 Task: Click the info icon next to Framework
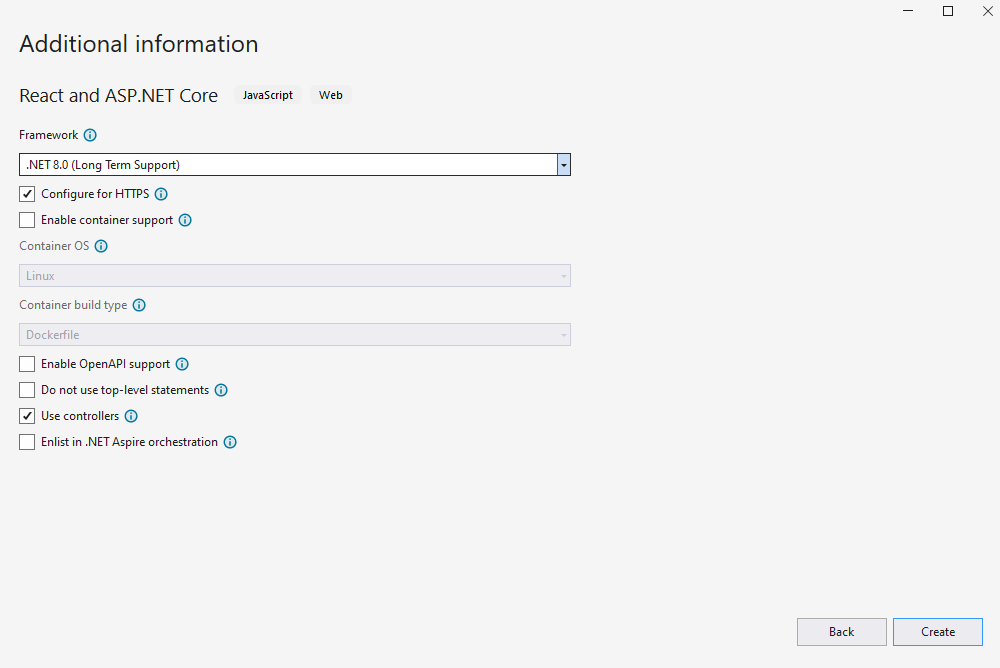90,135
